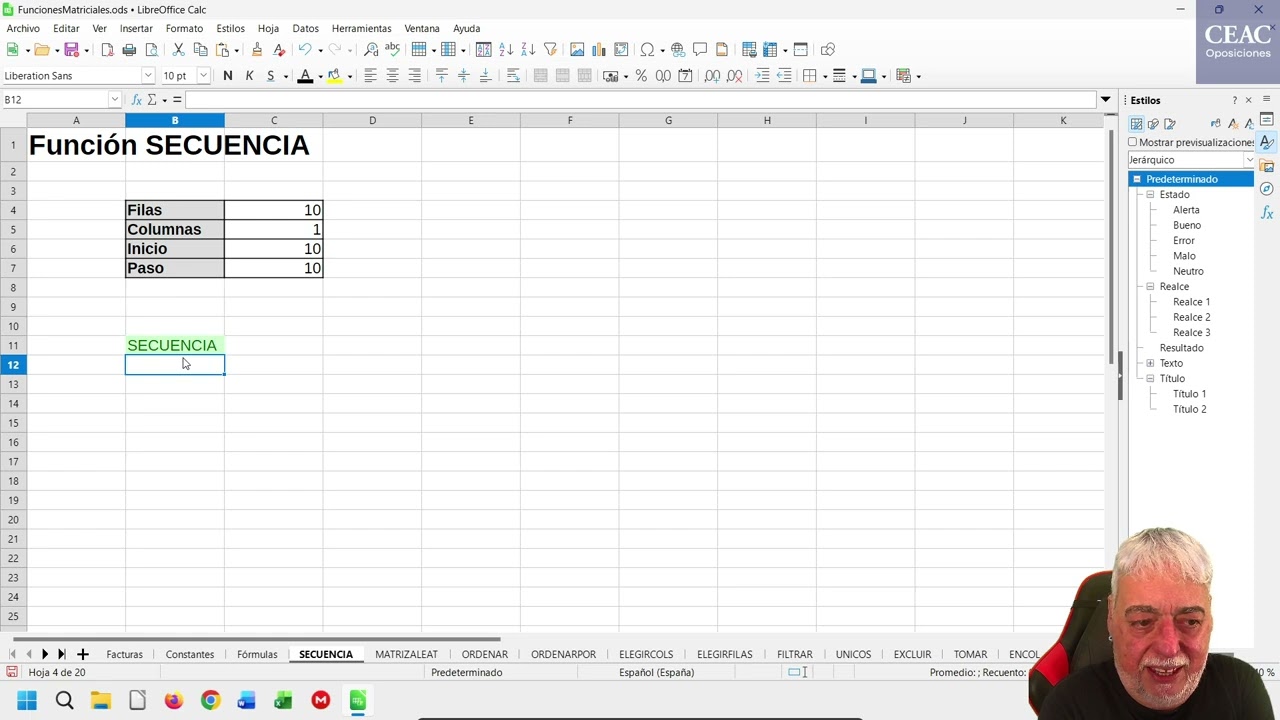Image resolution: width=1280 pixels, height=720 pixels.
Task: Open the sidebar Navigator compass icon
Action: coord(1267,189)
